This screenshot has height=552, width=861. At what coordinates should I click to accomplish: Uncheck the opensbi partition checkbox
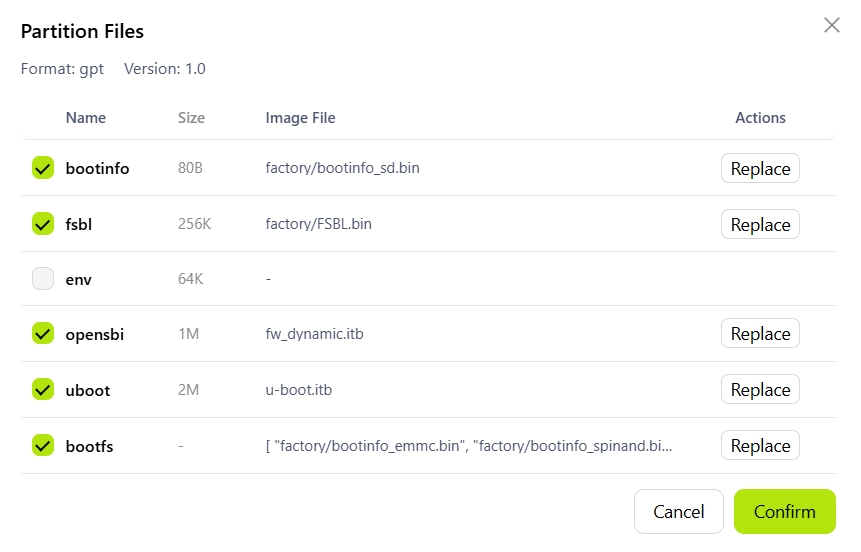pos(43,333)
